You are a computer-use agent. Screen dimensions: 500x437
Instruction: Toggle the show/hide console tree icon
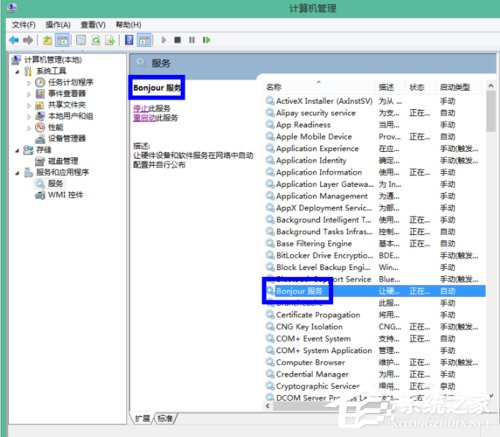62,40
